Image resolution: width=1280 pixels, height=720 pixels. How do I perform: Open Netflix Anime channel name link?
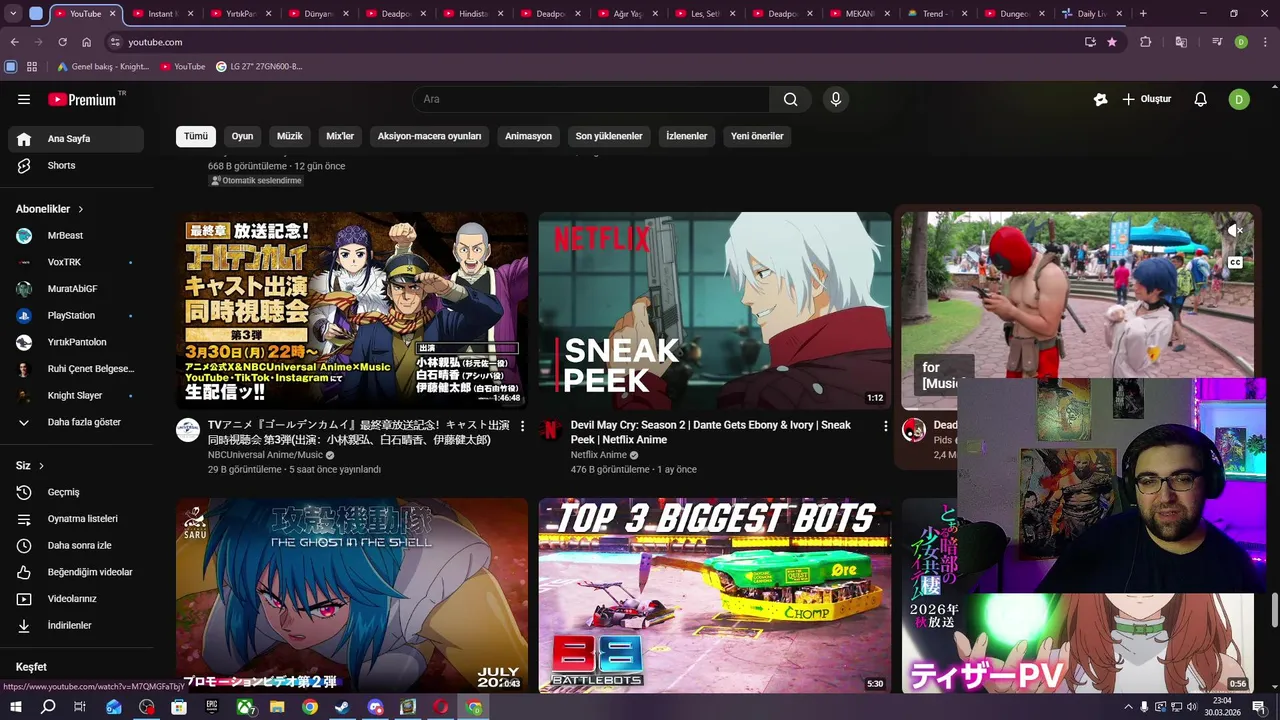click(599, 455)
